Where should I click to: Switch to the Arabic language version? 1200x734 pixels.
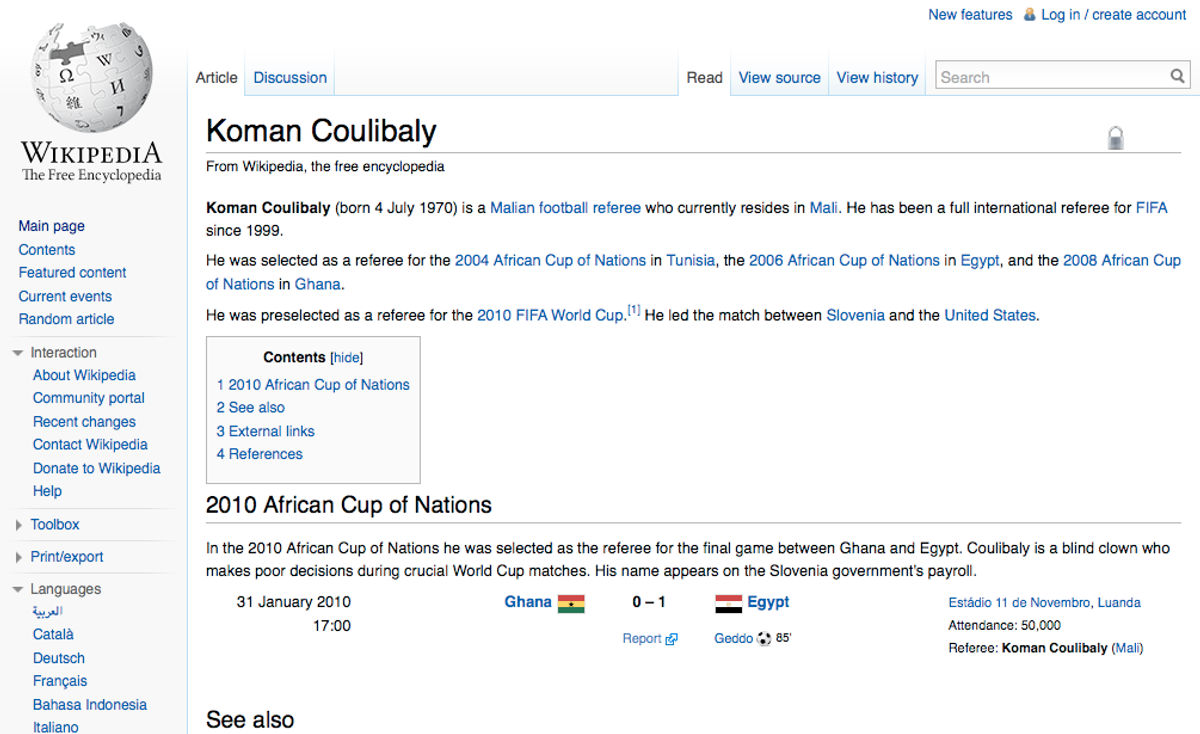47,611
